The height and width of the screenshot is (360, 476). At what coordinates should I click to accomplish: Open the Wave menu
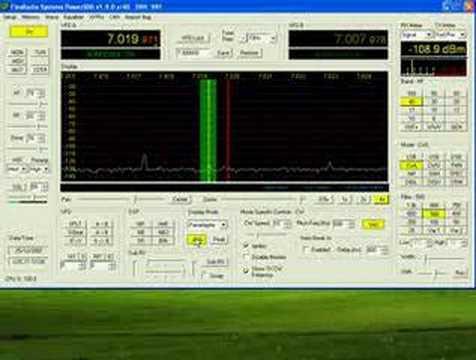point(51,17)
